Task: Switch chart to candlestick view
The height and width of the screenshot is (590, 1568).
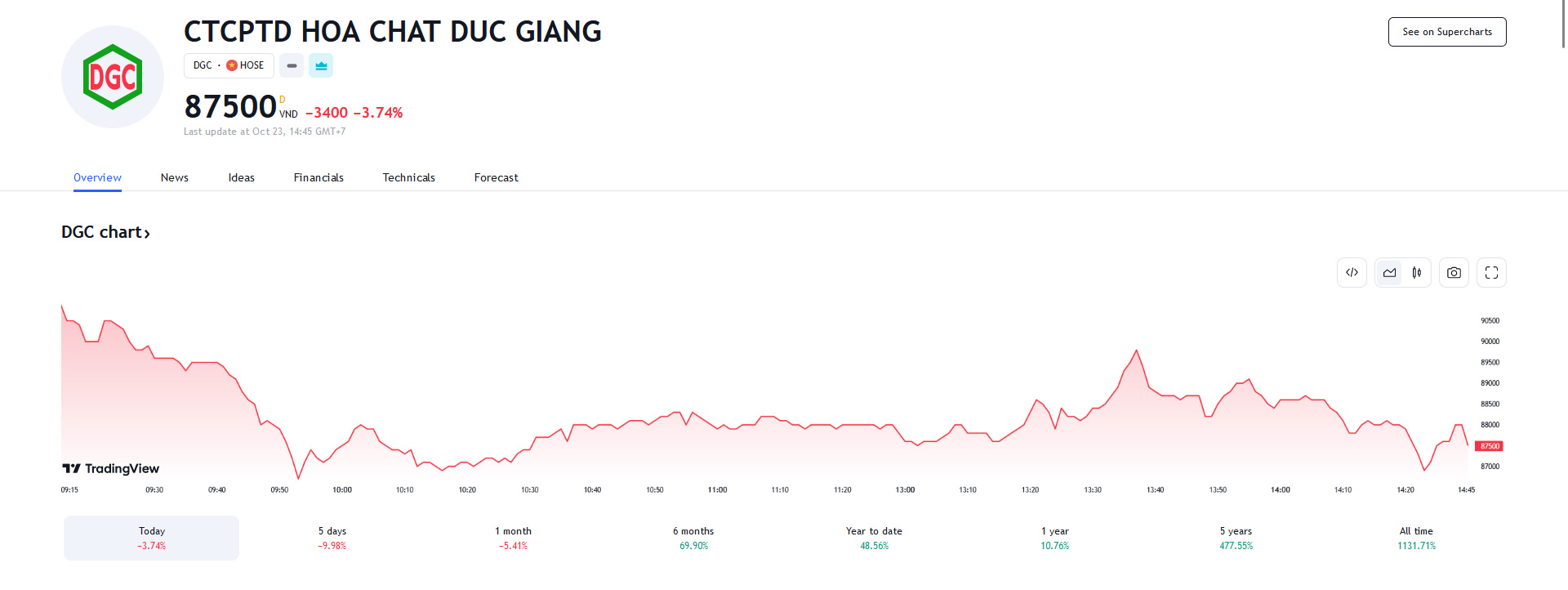Action: click(1417, 272)
